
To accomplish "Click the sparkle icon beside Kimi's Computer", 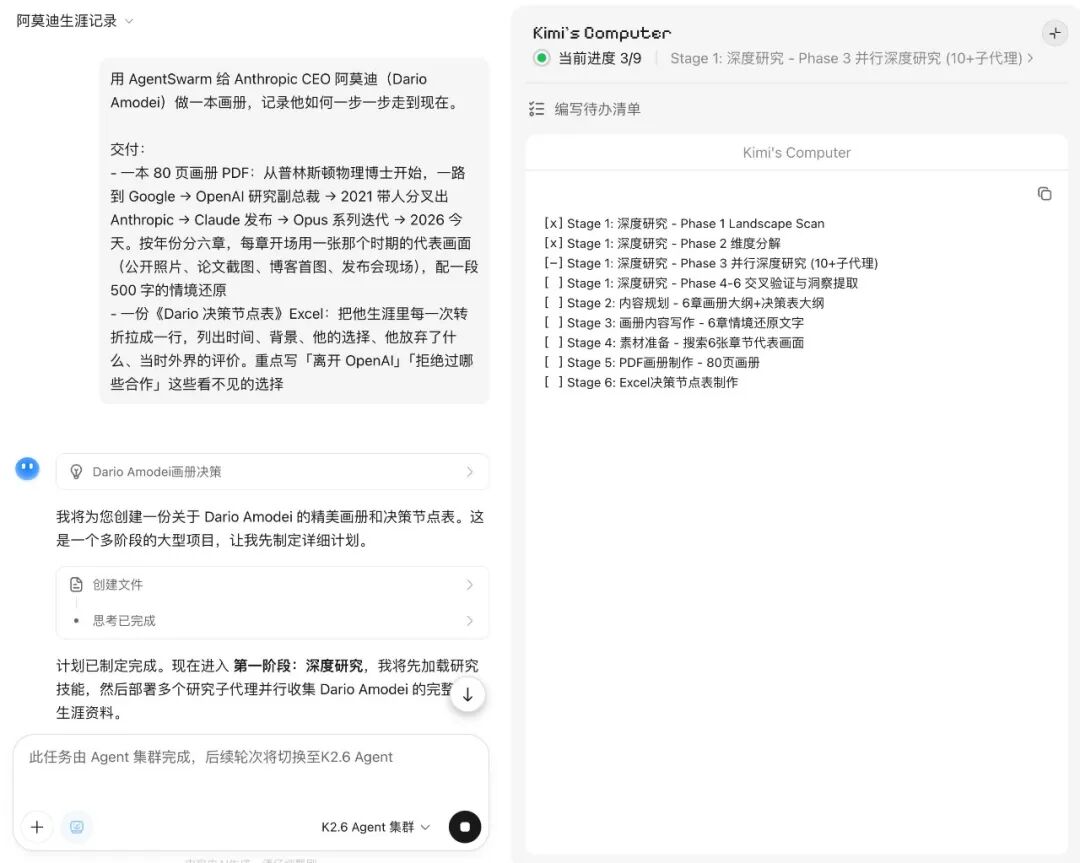I will 1054,33.
